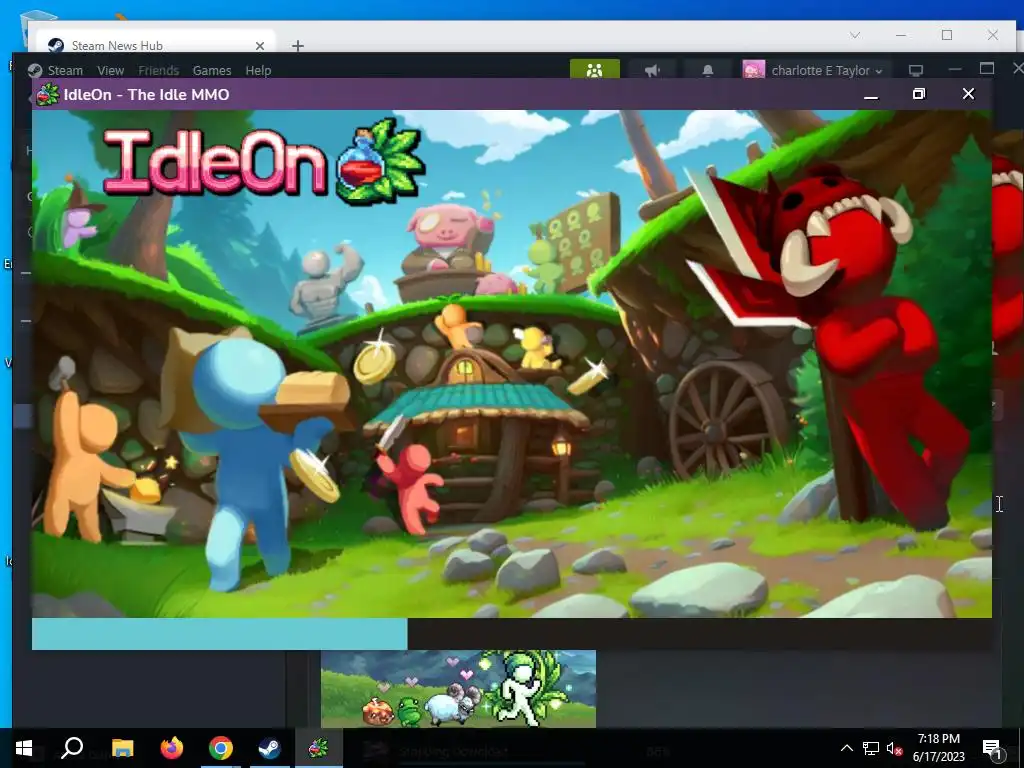Open the Help menu in Steam
This screenshot has height=768, width=1024.
(258, 71)
